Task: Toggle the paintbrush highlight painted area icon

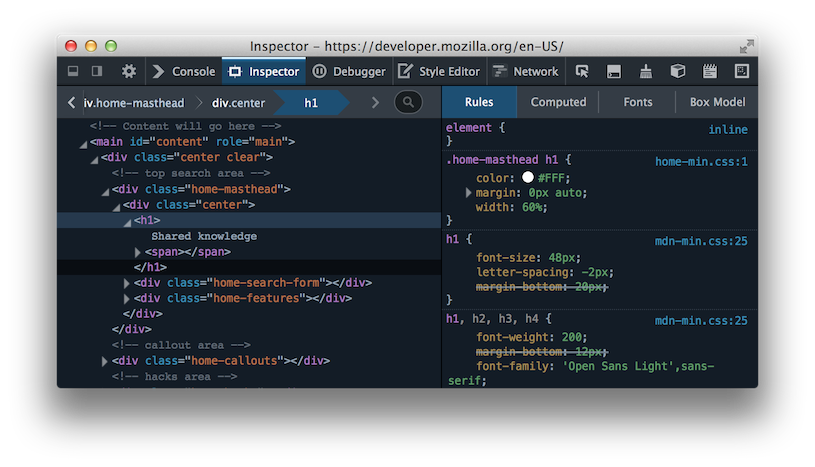Action: [x=646, y=71]
